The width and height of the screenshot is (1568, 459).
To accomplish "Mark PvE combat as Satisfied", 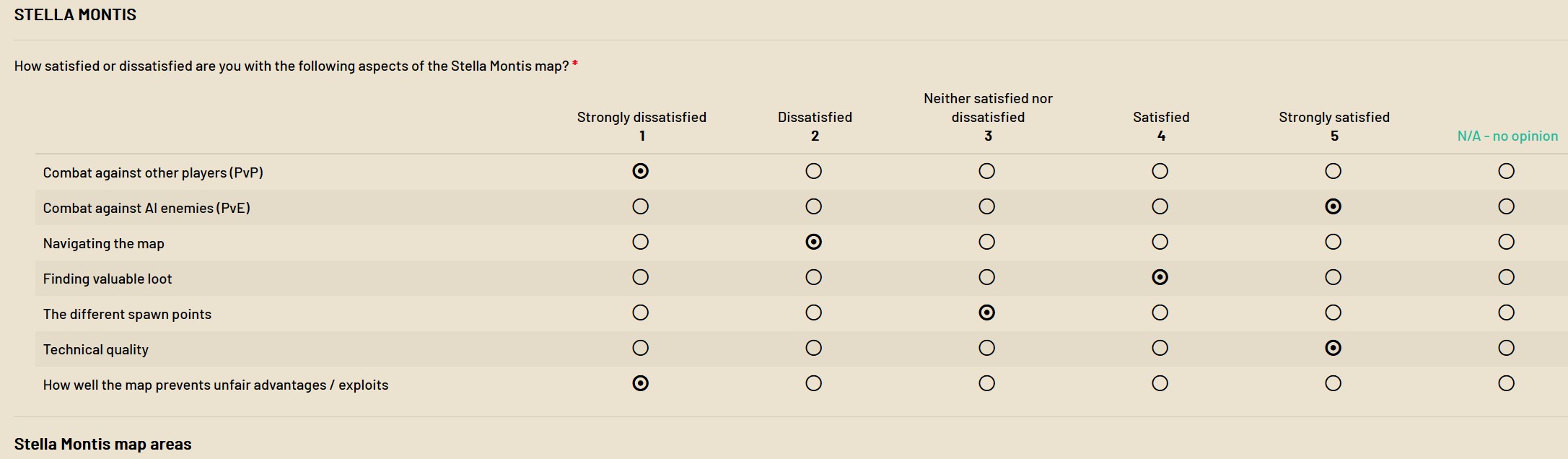I will point(1160,206).
